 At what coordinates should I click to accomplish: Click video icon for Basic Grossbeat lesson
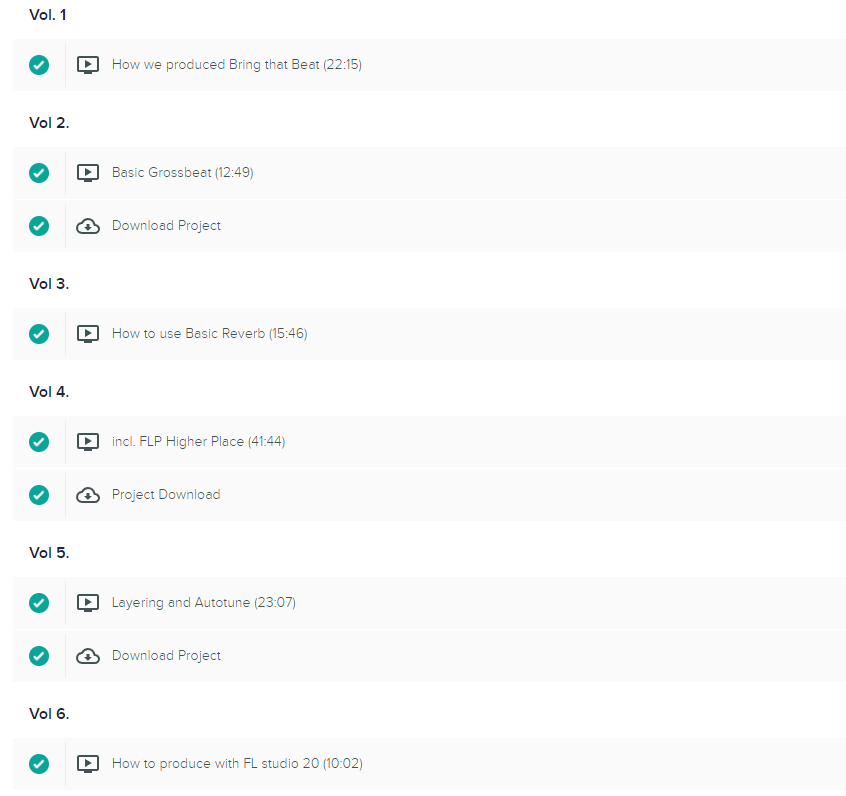pos(87,173)
